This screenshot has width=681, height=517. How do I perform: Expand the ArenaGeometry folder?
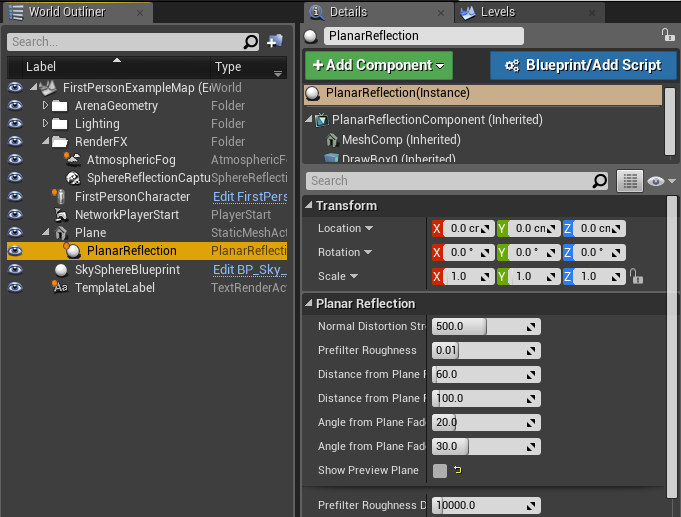pyautogui.click(x=45, y=106)
